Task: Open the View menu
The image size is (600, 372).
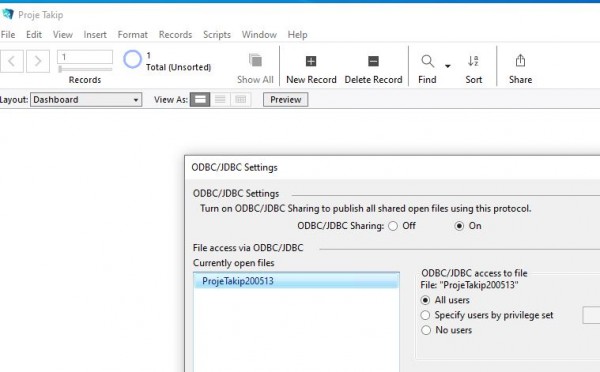Action: point(63,34)
